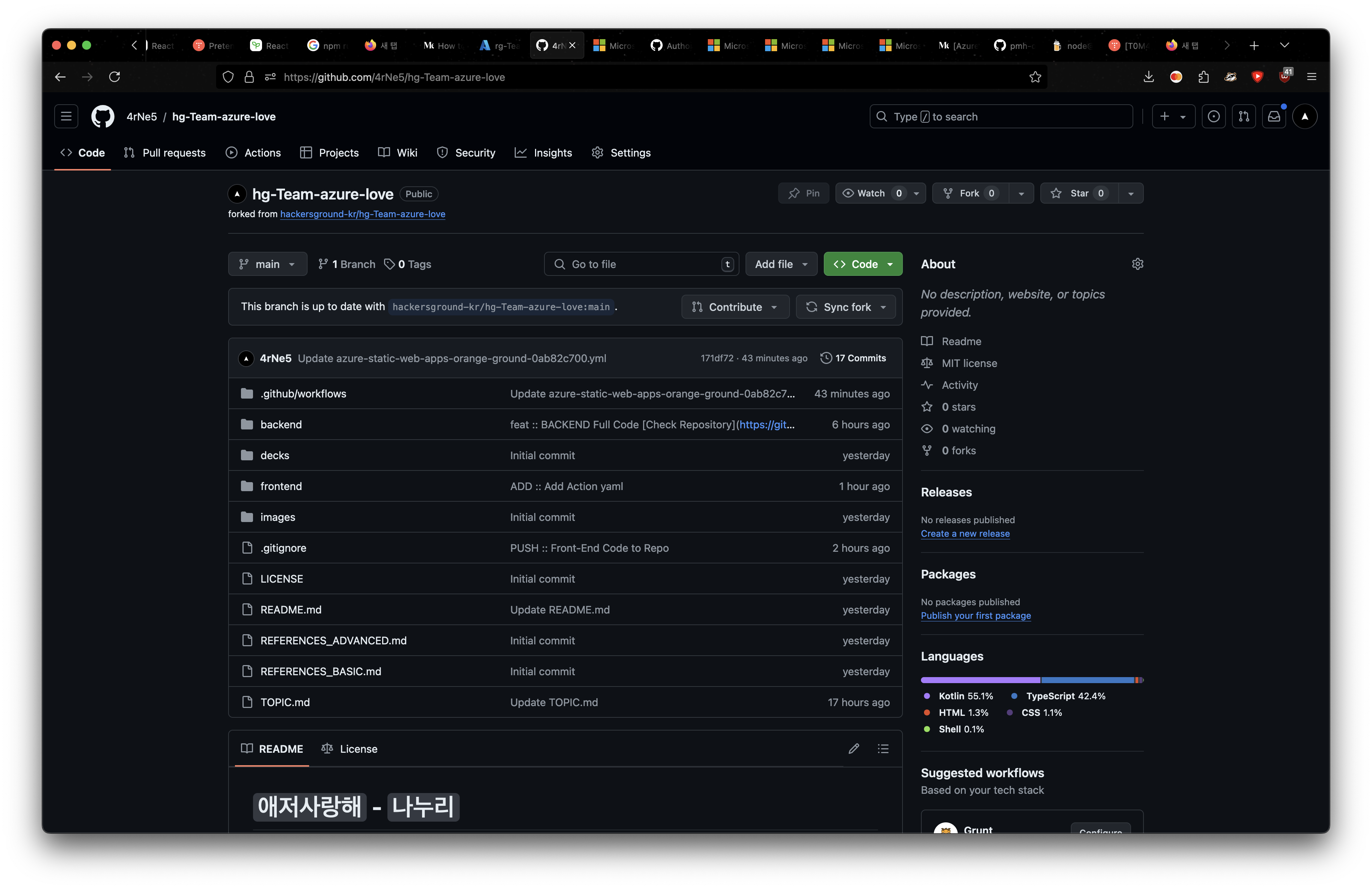
Task: Open the GitHub hamburger navigation menu
Action: [x=66, y=116]
